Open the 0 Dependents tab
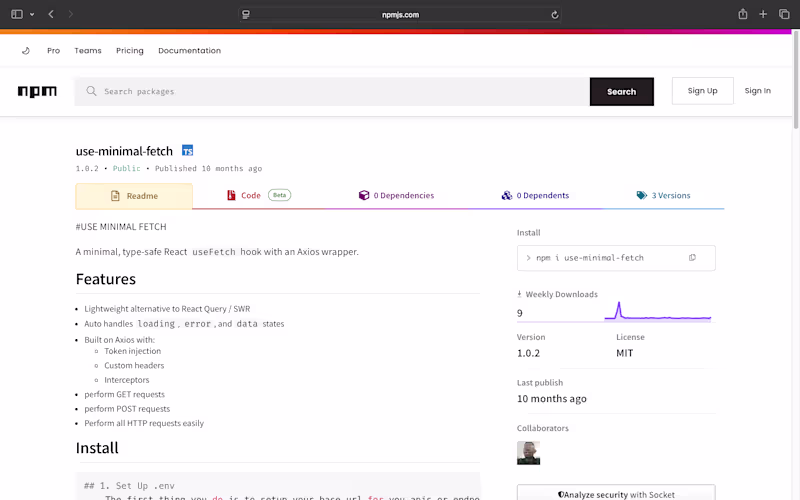The image size is (800, 500). click(535, 195)
